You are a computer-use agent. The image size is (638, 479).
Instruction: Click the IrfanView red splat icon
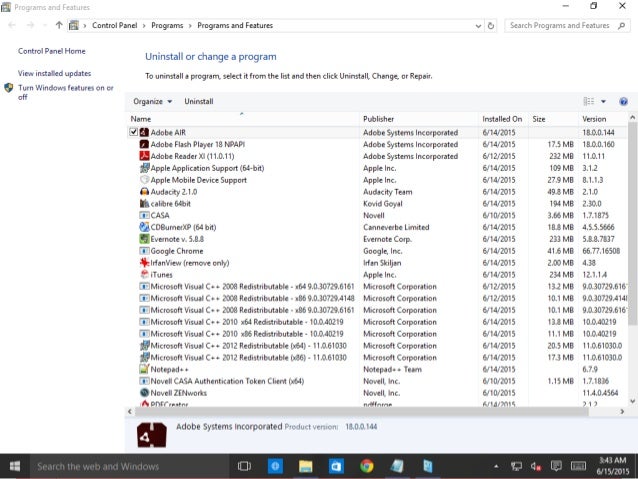[144, 262]
